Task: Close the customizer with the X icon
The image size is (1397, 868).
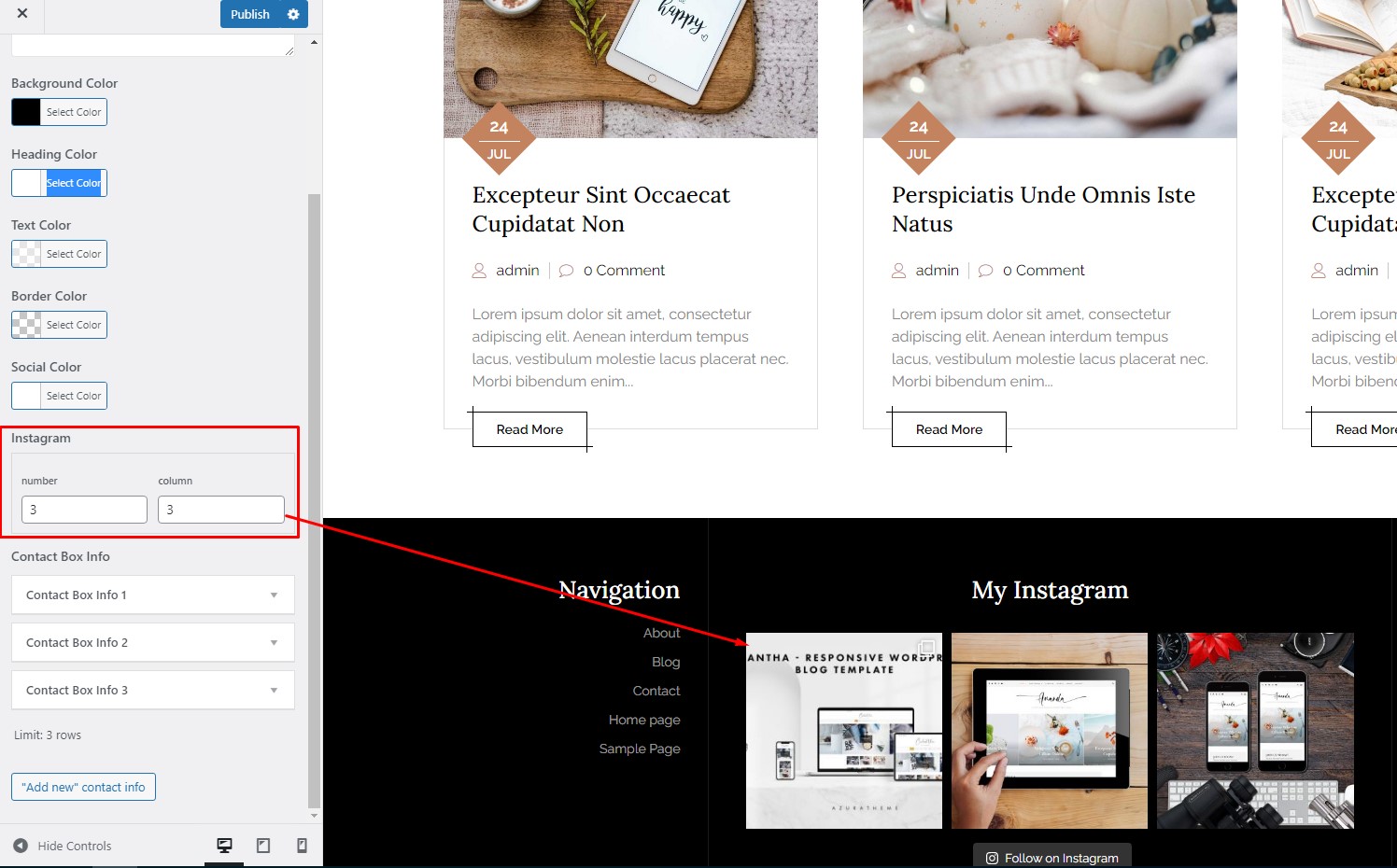Action: (x=22, y=14)
